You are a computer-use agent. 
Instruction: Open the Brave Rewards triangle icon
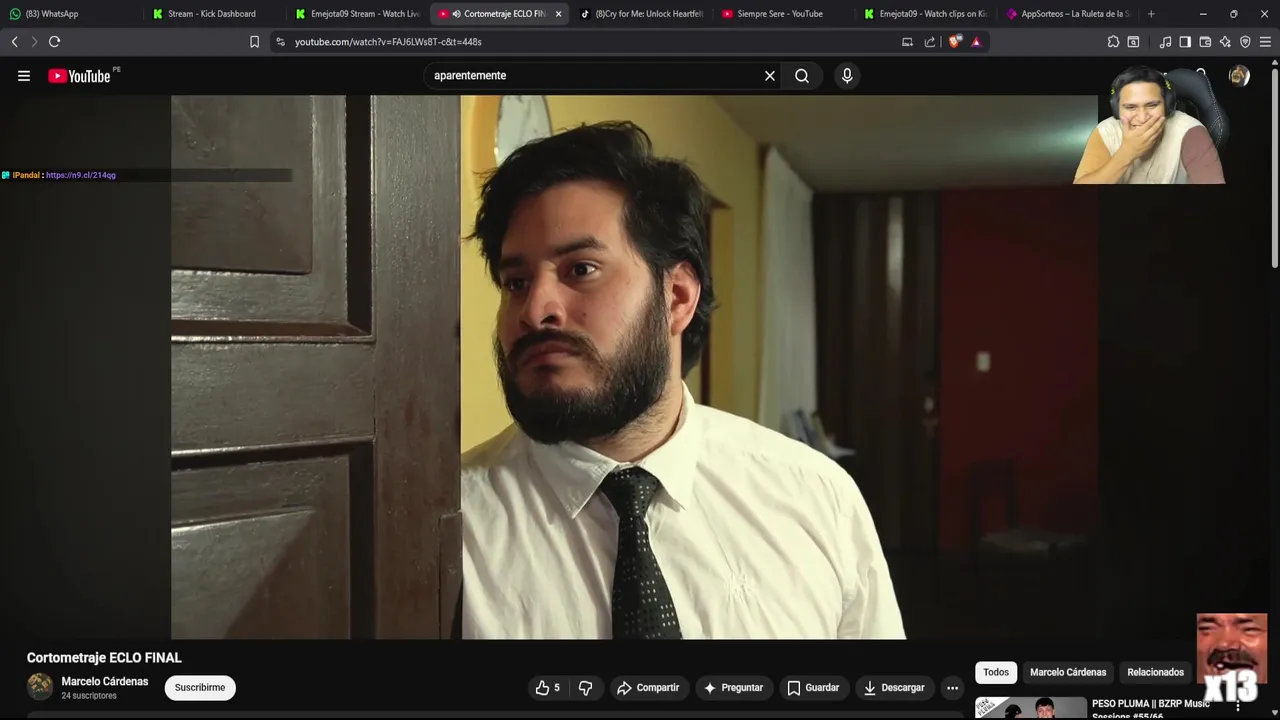pos(976,42)
